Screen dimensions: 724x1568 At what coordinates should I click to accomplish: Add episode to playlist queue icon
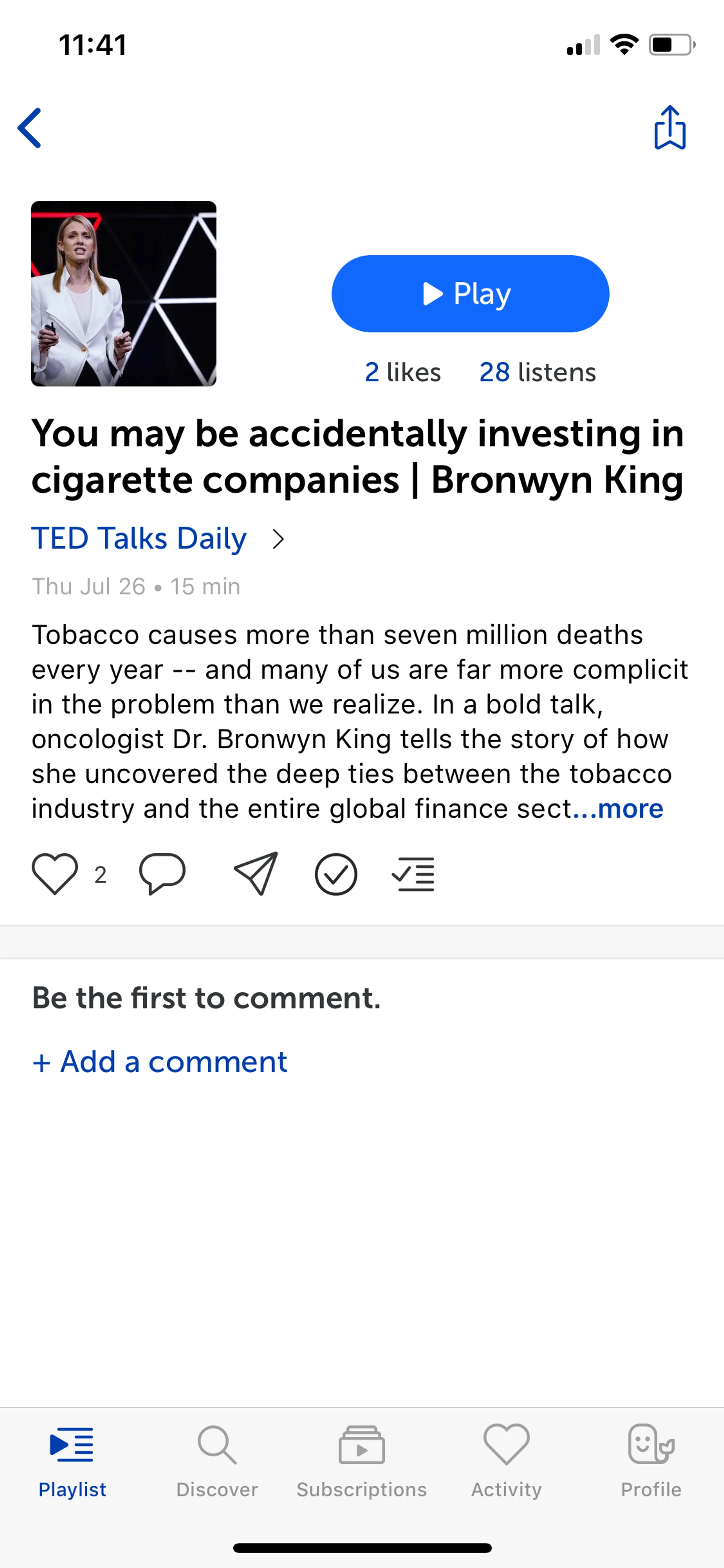click(x=413, y=874)
